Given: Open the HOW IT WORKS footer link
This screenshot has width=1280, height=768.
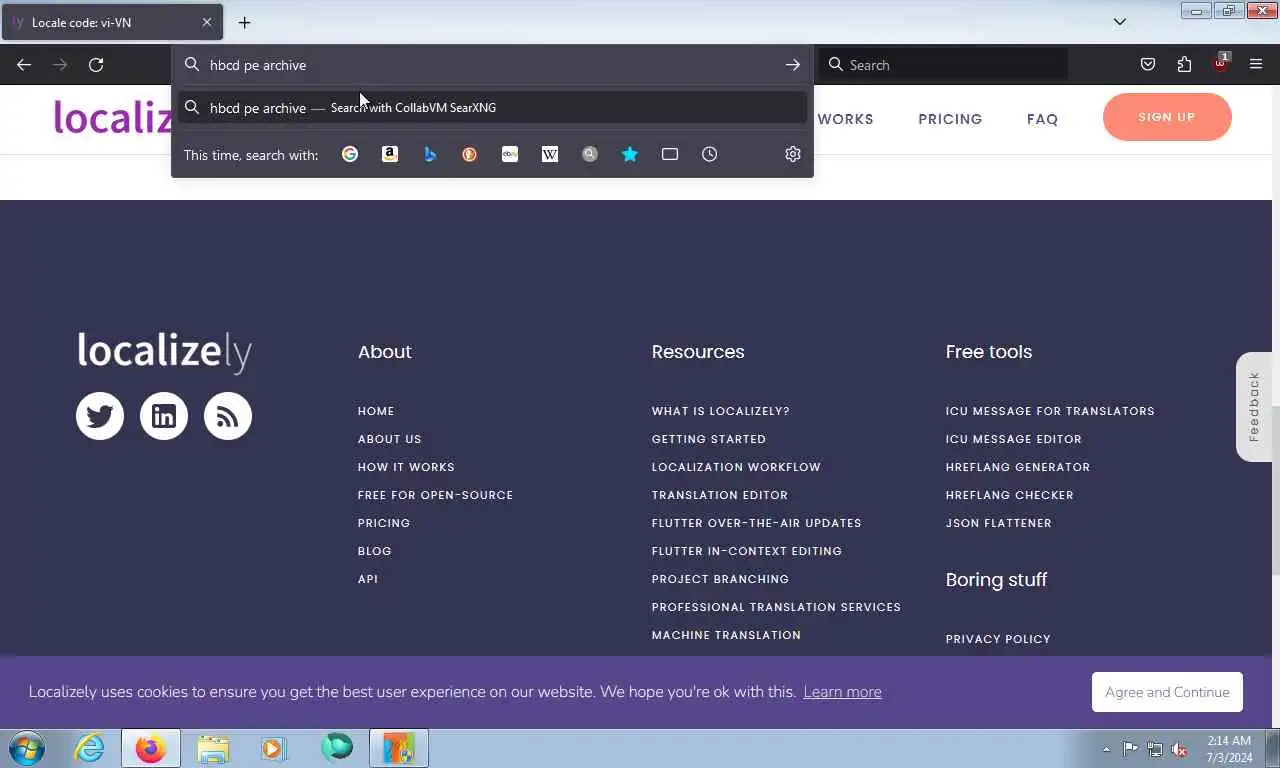Looking at the screenshot, I should [x=406, y=467].
